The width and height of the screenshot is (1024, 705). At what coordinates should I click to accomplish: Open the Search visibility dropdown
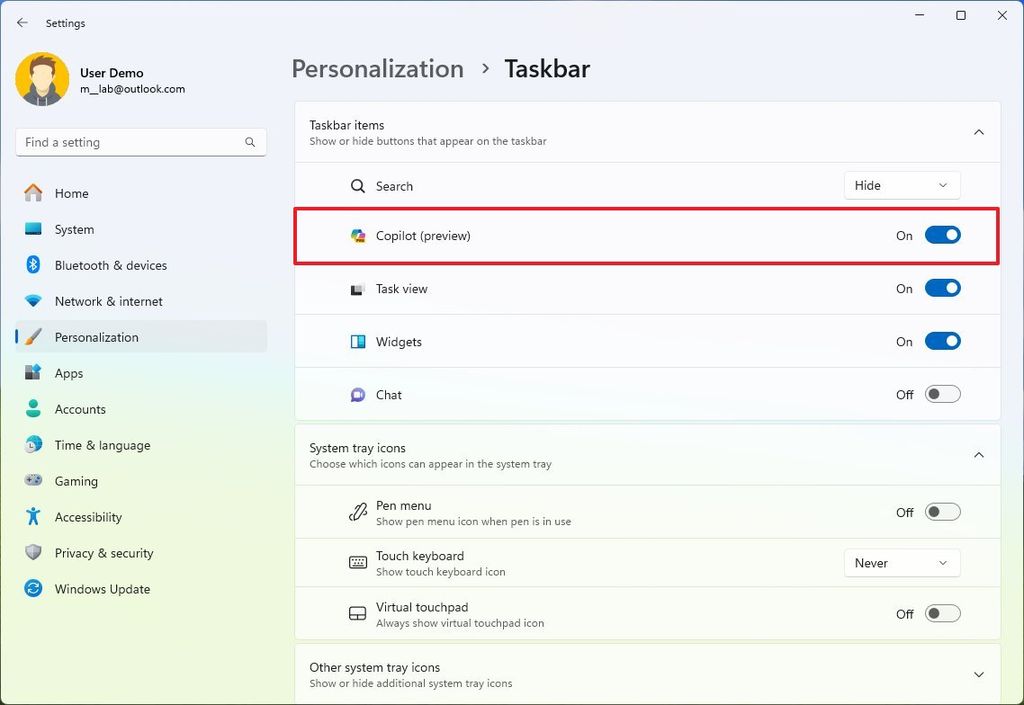coord(901,185)
